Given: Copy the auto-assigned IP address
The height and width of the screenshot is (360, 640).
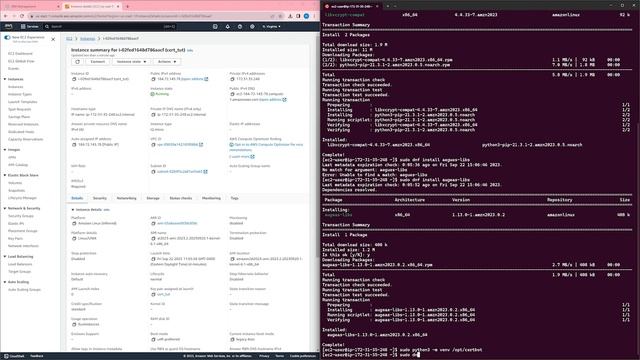Looking at the screenshot, I should [x=74, y=144].
